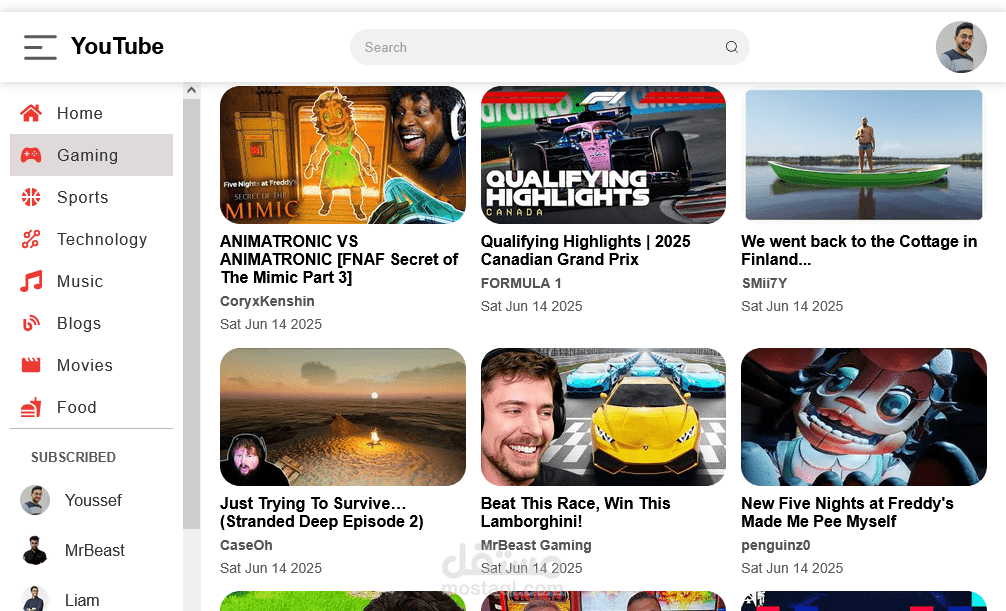Open the Blogs category
Viewport: 1006px width, 611px height.
(x=91, y=323)
